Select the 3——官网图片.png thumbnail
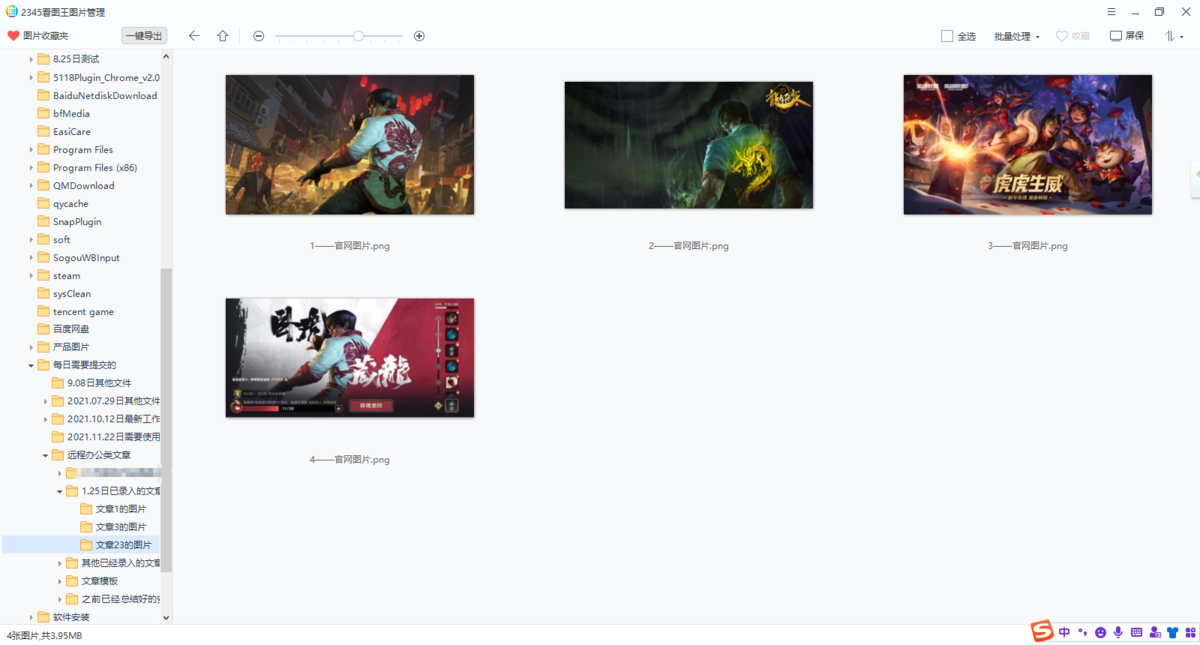Viewport: 1200px width, 645px height. tap(1027, 144)
